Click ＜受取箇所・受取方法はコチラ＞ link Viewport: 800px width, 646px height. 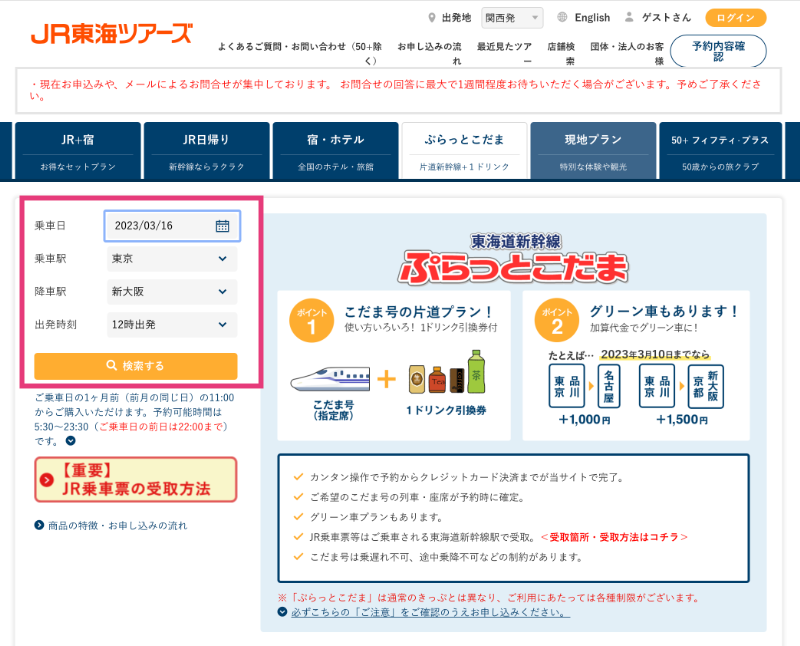point(614,537)
